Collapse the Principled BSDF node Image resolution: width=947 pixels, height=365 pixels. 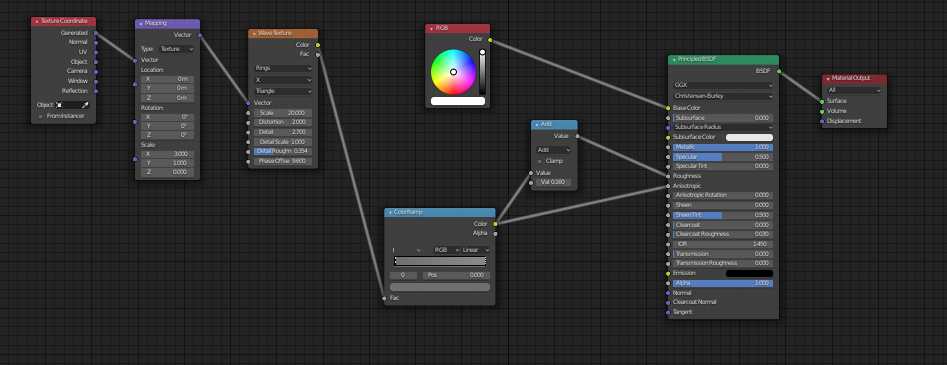(674, 59)
